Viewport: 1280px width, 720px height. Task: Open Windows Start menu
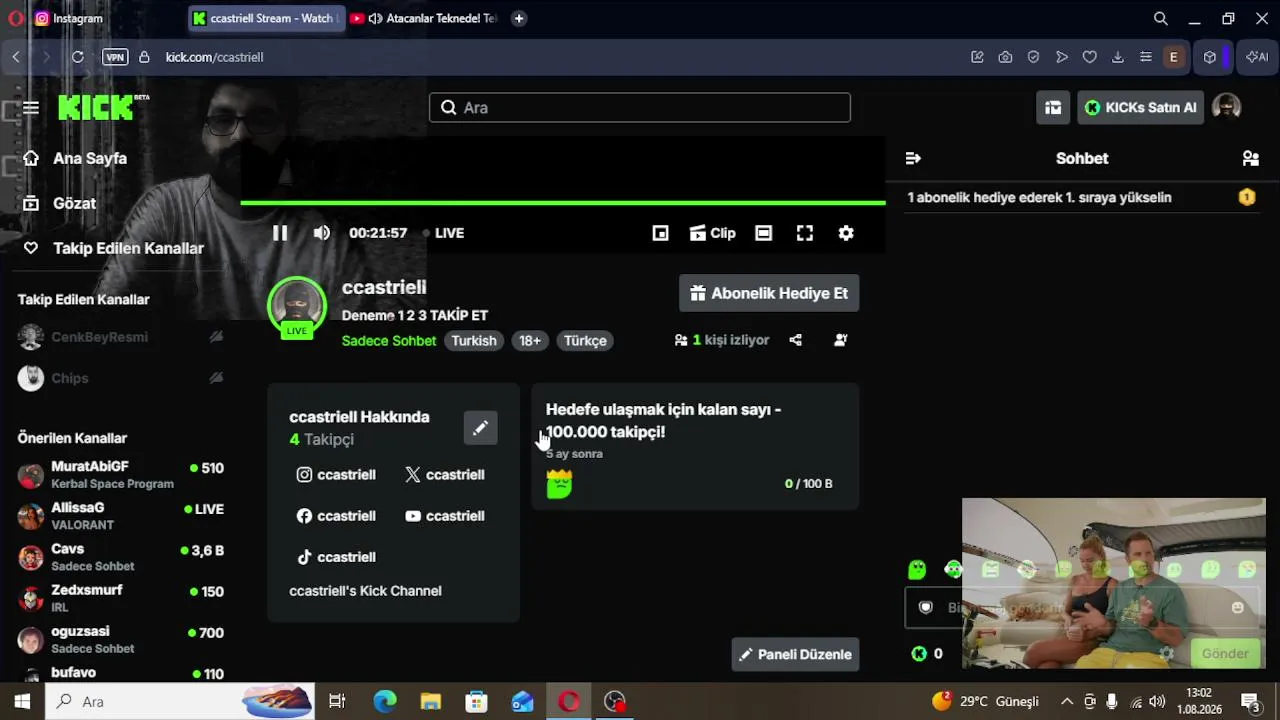pyautogui.click(x=22, y=701)
